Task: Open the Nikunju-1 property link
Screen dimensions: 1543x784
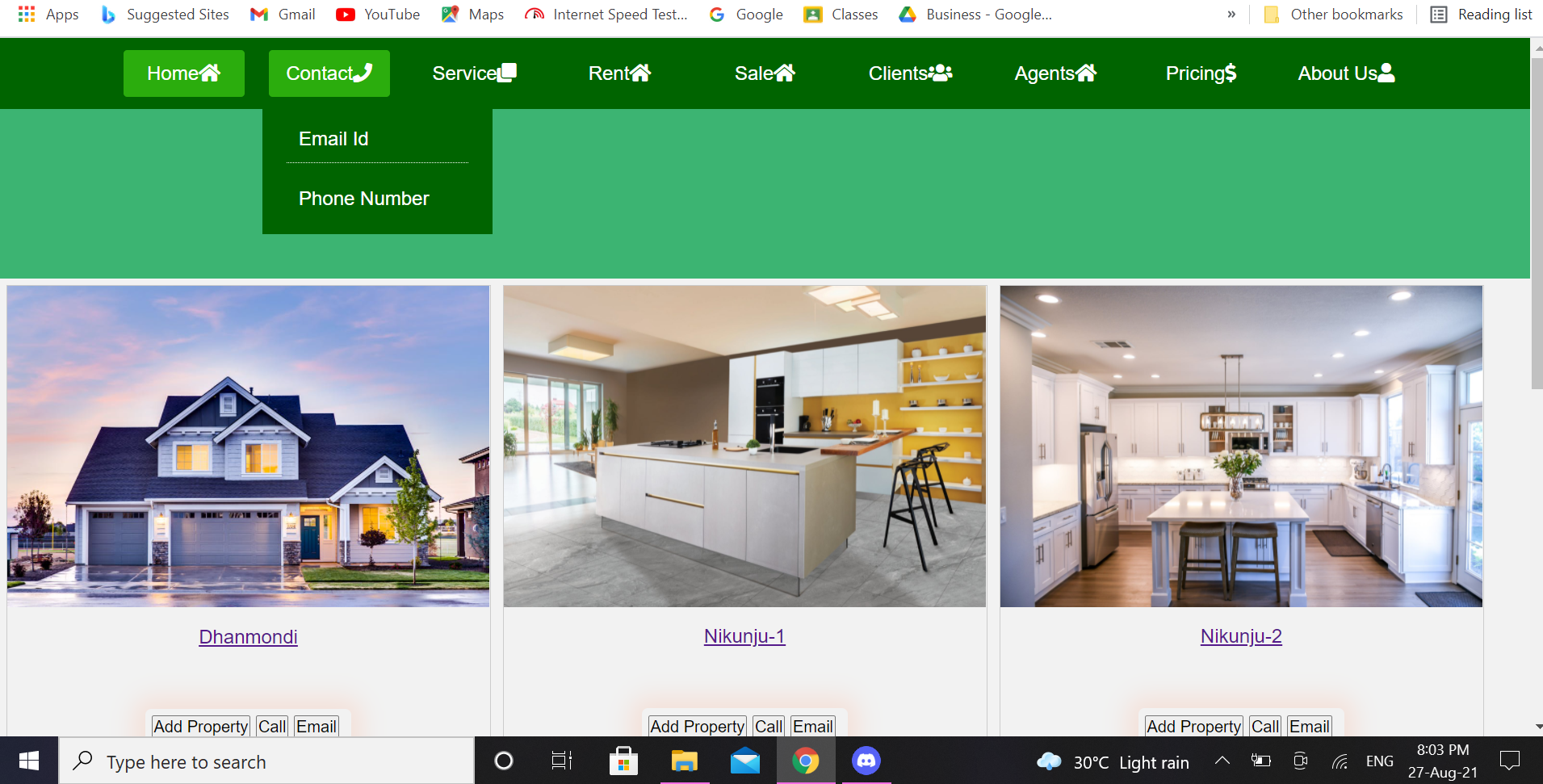Action: click(744, 636)
